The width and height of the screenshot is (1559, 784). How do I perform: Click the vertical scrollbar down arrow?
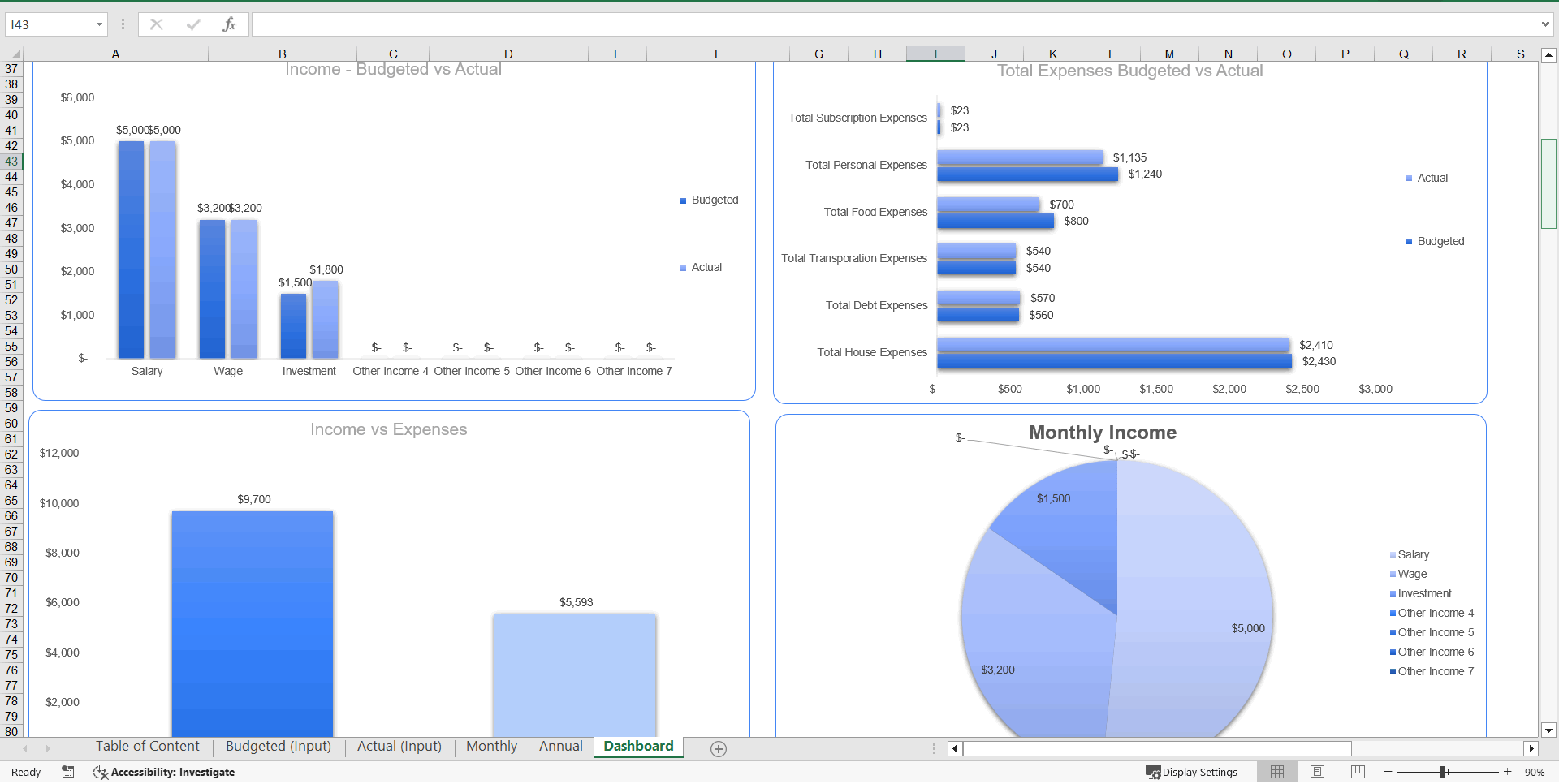1548,730
